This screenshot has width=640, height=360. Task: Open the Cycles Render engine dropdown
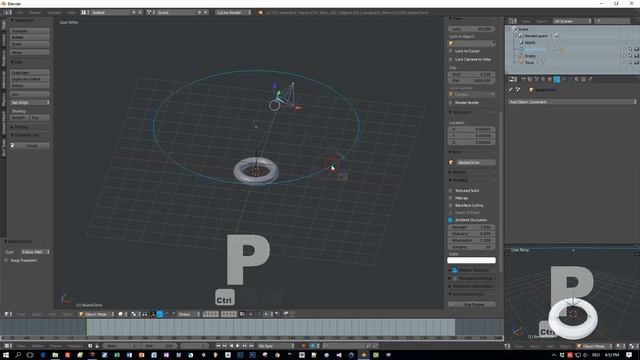pos(233,13)
